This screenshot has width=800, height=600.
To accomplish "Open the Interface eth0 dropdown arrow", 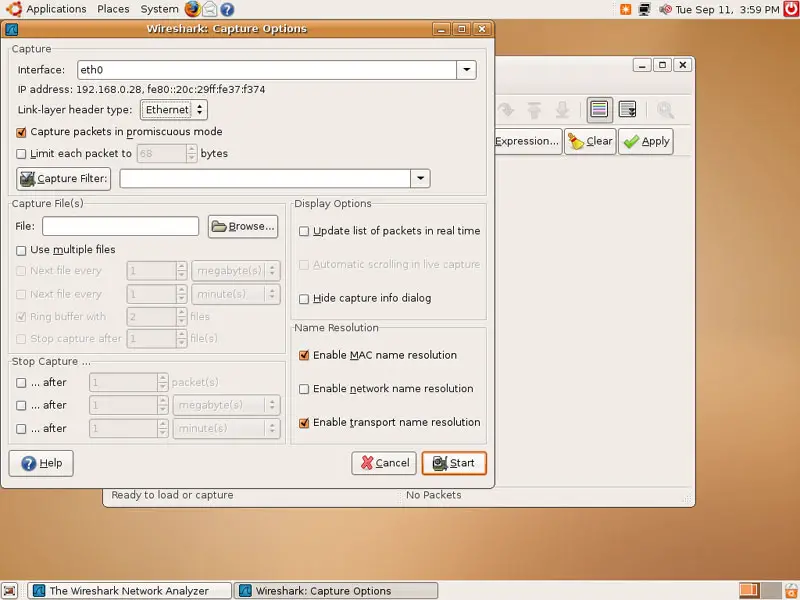I will (466, 70).
